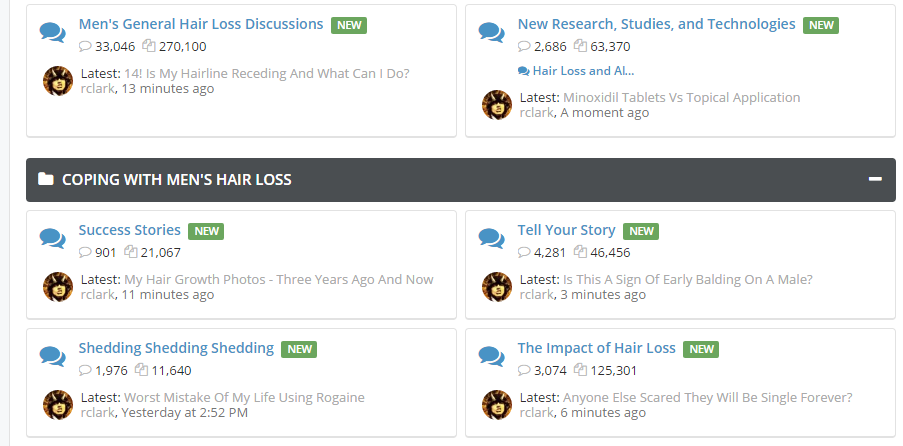Viewport: 903px width, 446px height.
Task: Open latest thread Minoxidil Tablets Vs Topical Application
Action: pyautogui.click(x=681, y=98)
